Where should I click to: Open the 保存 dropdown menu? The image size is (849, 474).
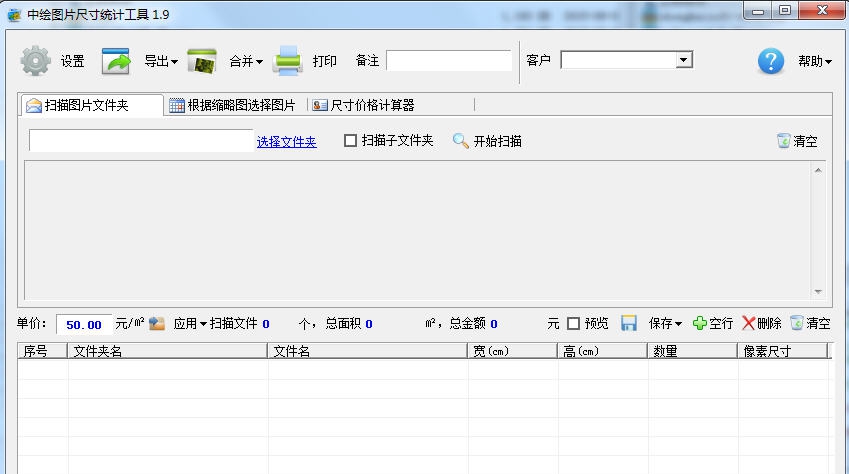[665, 323]
